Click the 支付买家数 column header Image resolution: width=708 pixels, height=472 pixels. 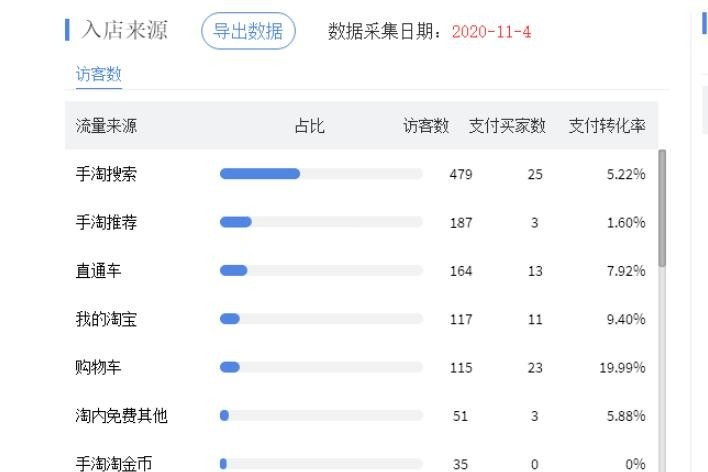(x=507, y=126)
